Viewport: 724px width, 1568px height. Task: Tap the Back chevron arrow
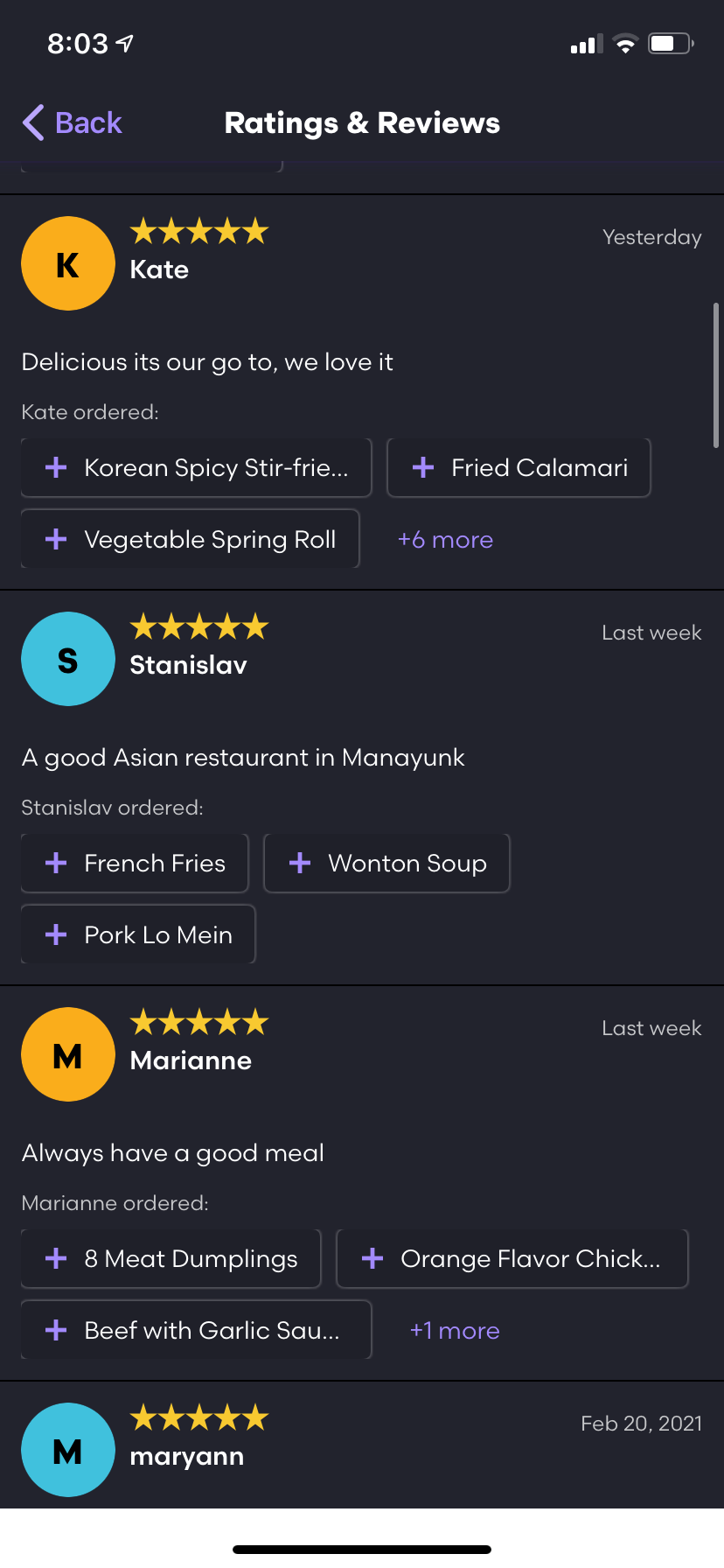(x=33, y=122)
